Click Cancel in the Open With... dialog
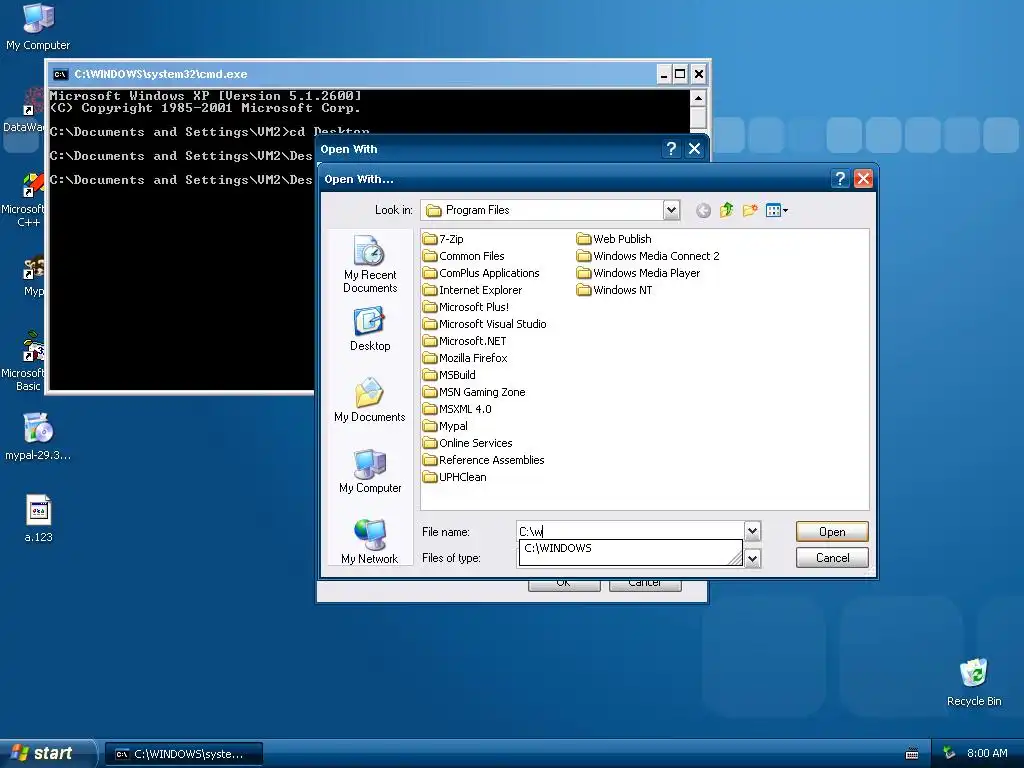 (x=832, y=558)
